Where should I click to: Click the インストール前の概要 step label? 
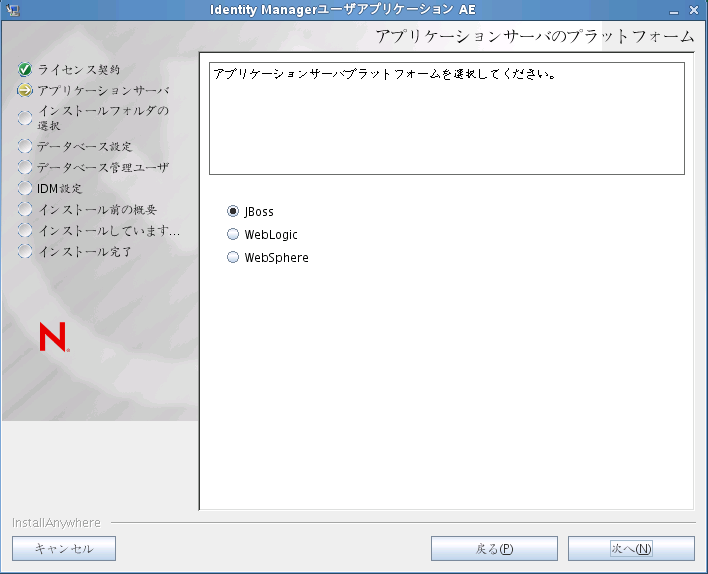coord(97,210)
